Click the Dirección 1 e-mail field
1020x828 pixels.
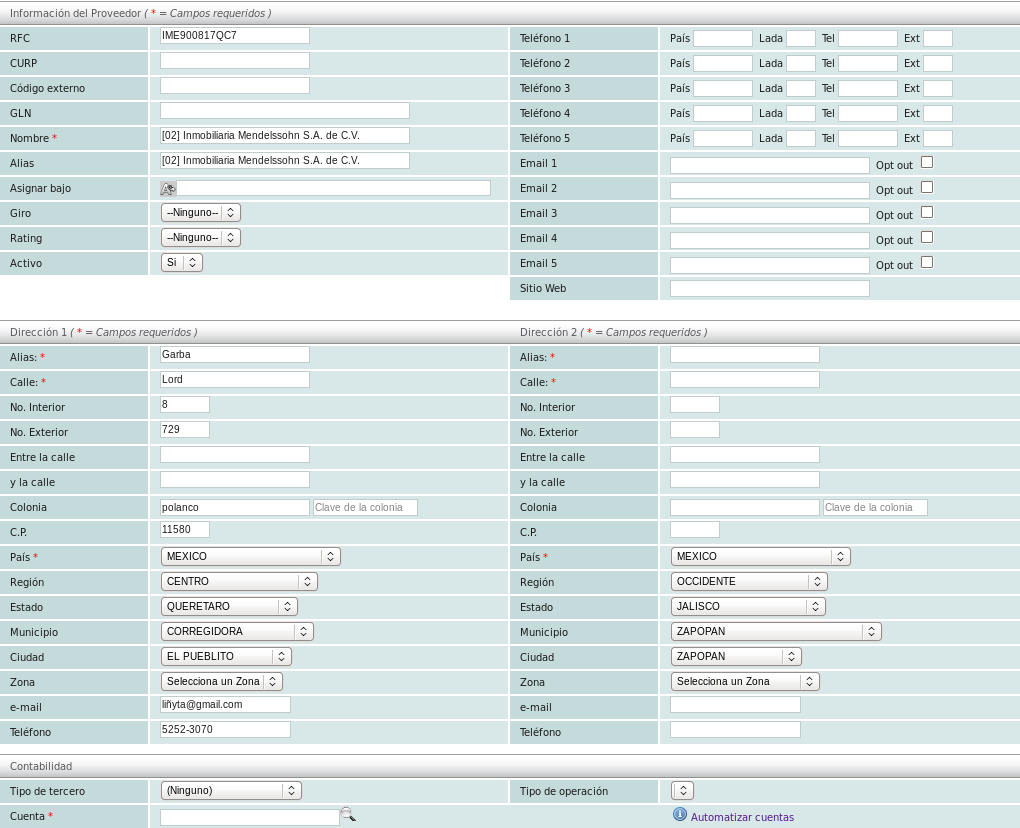(225, 705)
